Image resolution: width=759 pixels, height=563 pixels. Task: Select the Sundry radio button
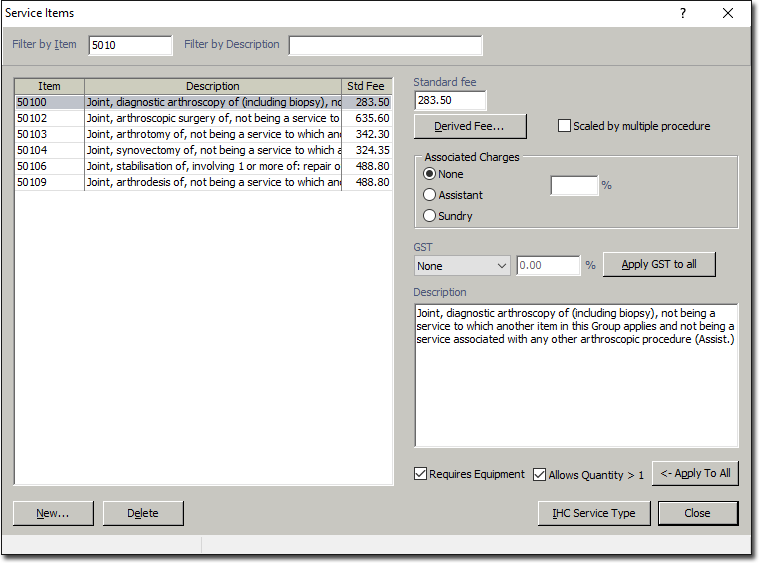pyautogui.click(x=431, y=216)
